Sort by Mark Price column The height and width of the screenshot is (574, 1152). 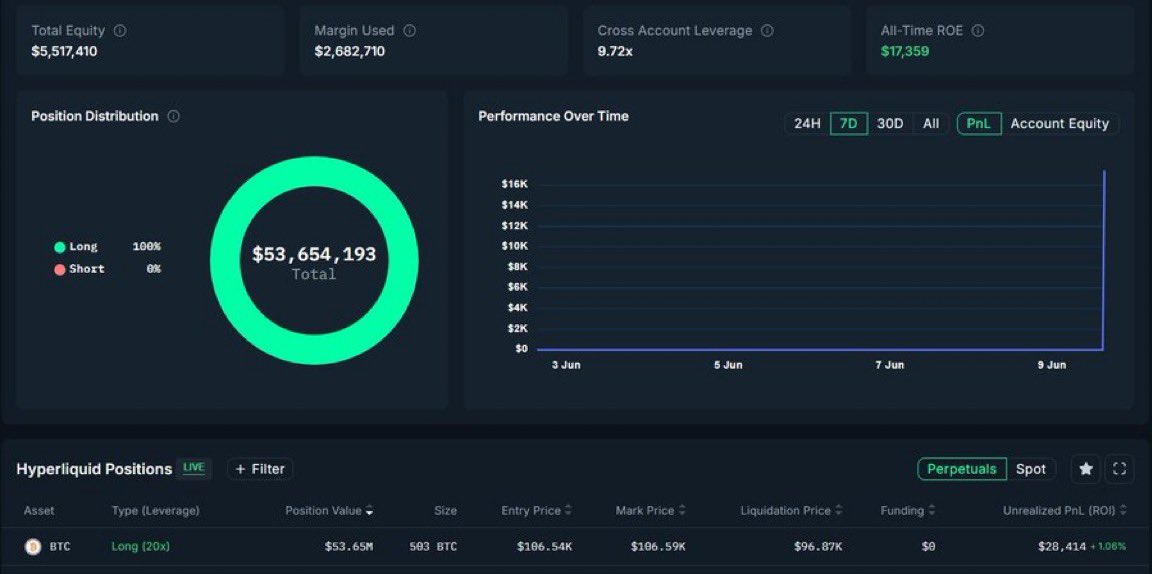(650, 511)
